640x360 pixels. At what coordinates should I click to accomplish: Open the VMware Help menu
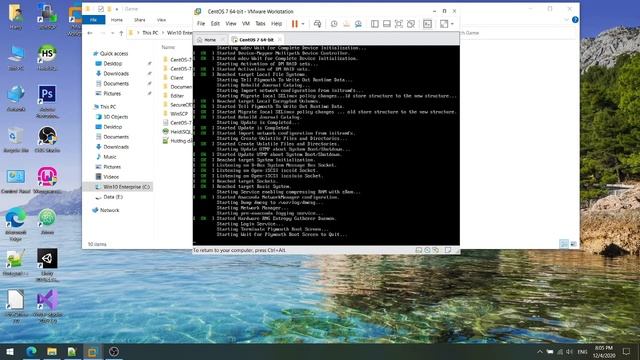coord(276,24)
